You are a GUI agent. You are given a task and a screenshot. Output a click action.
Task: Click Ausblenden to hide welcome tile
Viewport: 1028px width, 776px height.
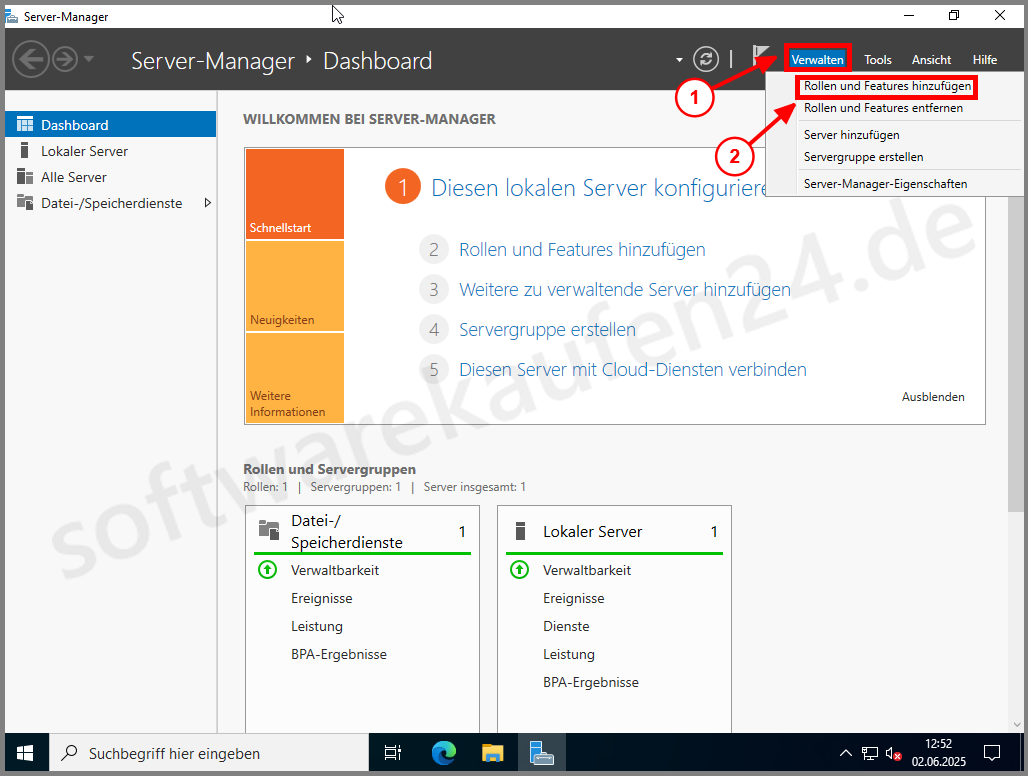tap(933, 397)
